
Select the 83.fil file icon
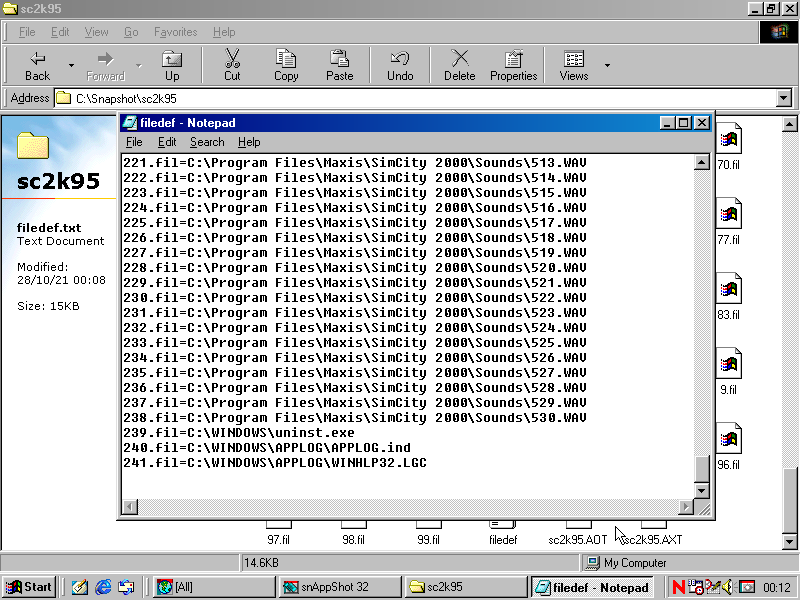point(729,288)
